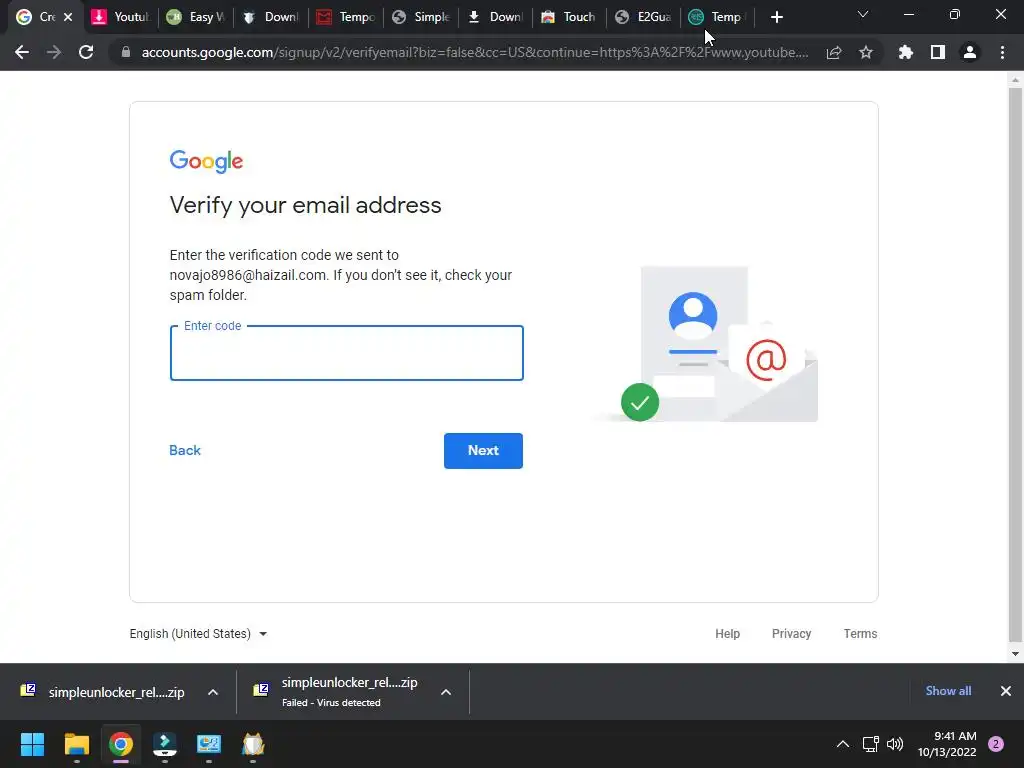The image size is (1024, 768).
Task: Toggle the Chrome side panel icon
Action: (938, 52)
